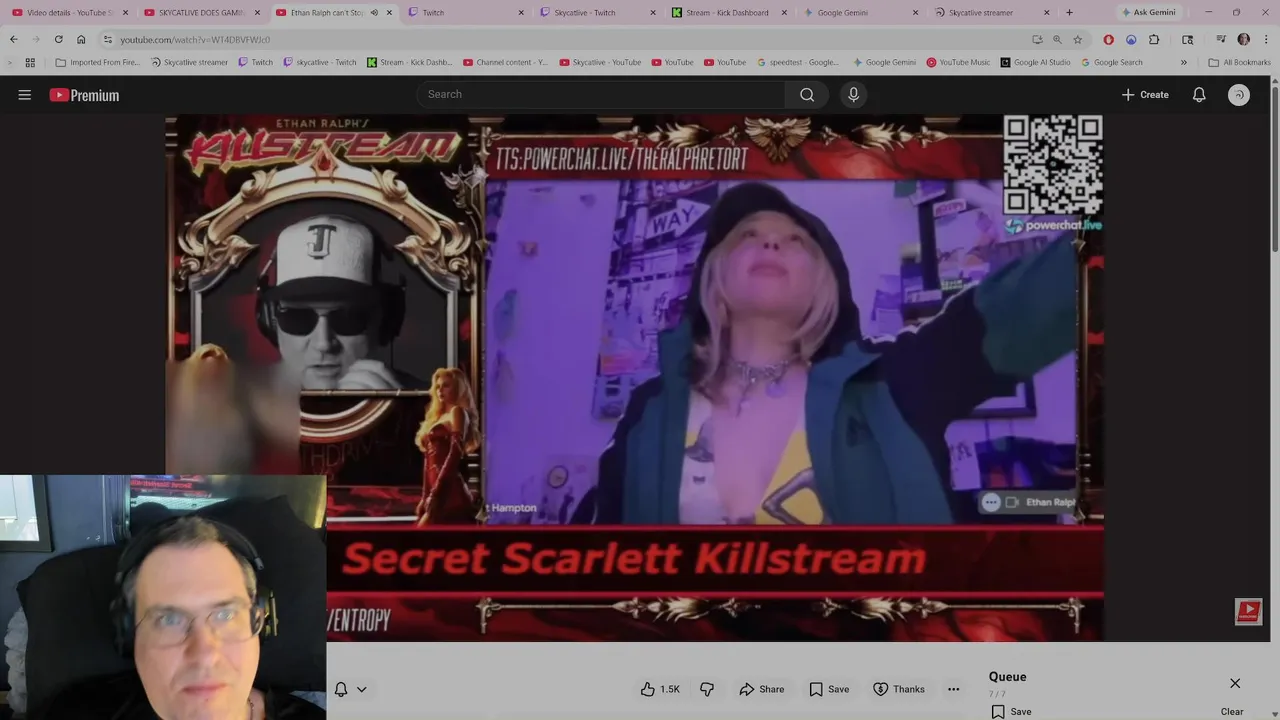Click the red subscribe watermark on video
1280x720 pixels.
tap(1248, 611)
